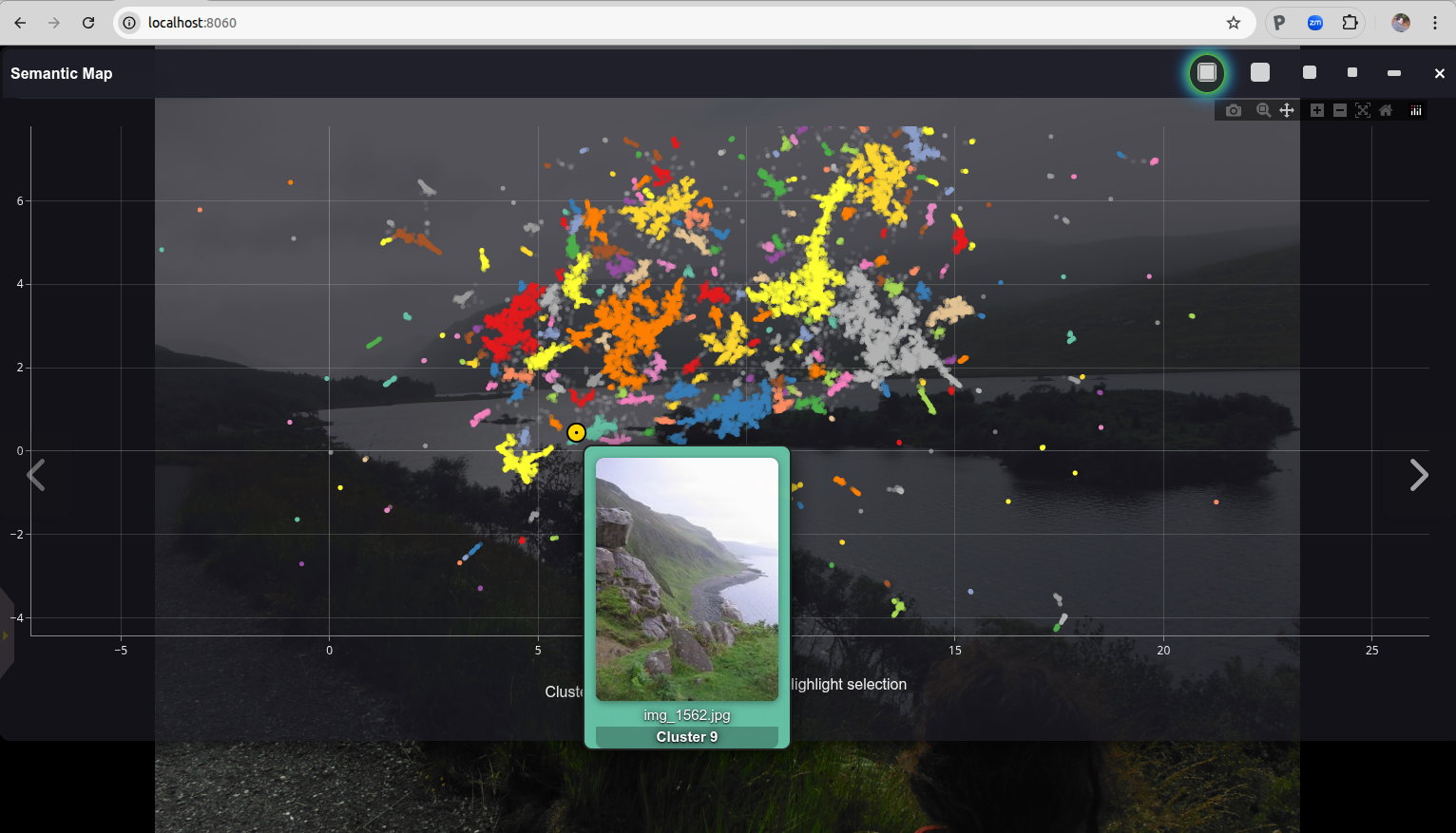1456x833 pixels.
Task: Zoom out using the minus modebar button
Action: coord(1339,110)
